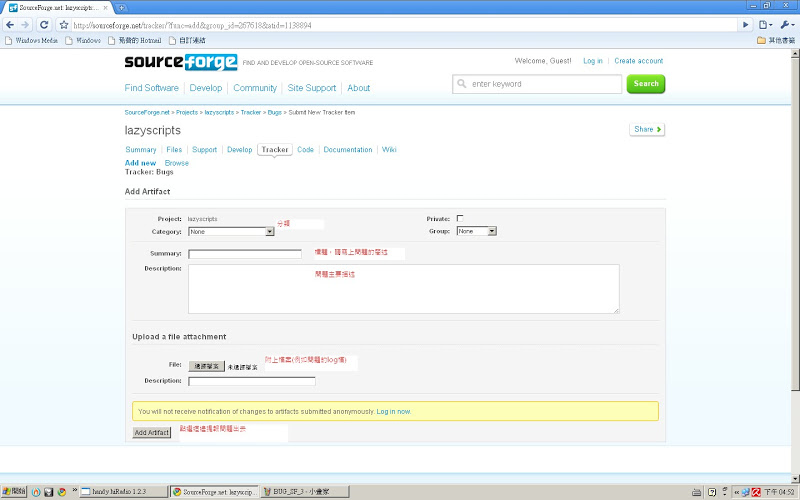Open BUG_SF_3 taskbar window

pyautogui.click(x=306, y=492)
